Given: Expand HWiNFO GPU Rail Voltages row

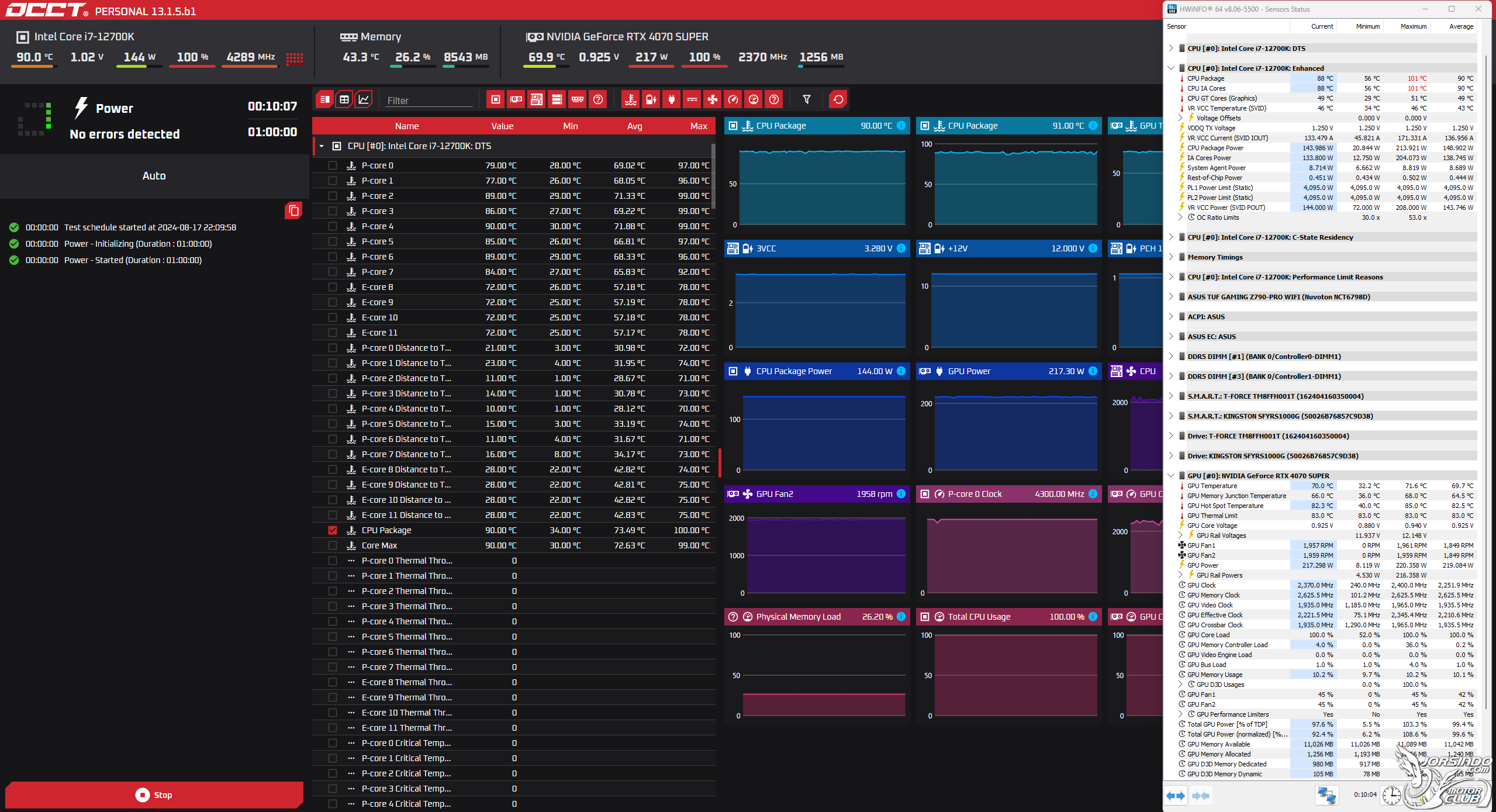Looking at the screenshot, I should 1180,535.
